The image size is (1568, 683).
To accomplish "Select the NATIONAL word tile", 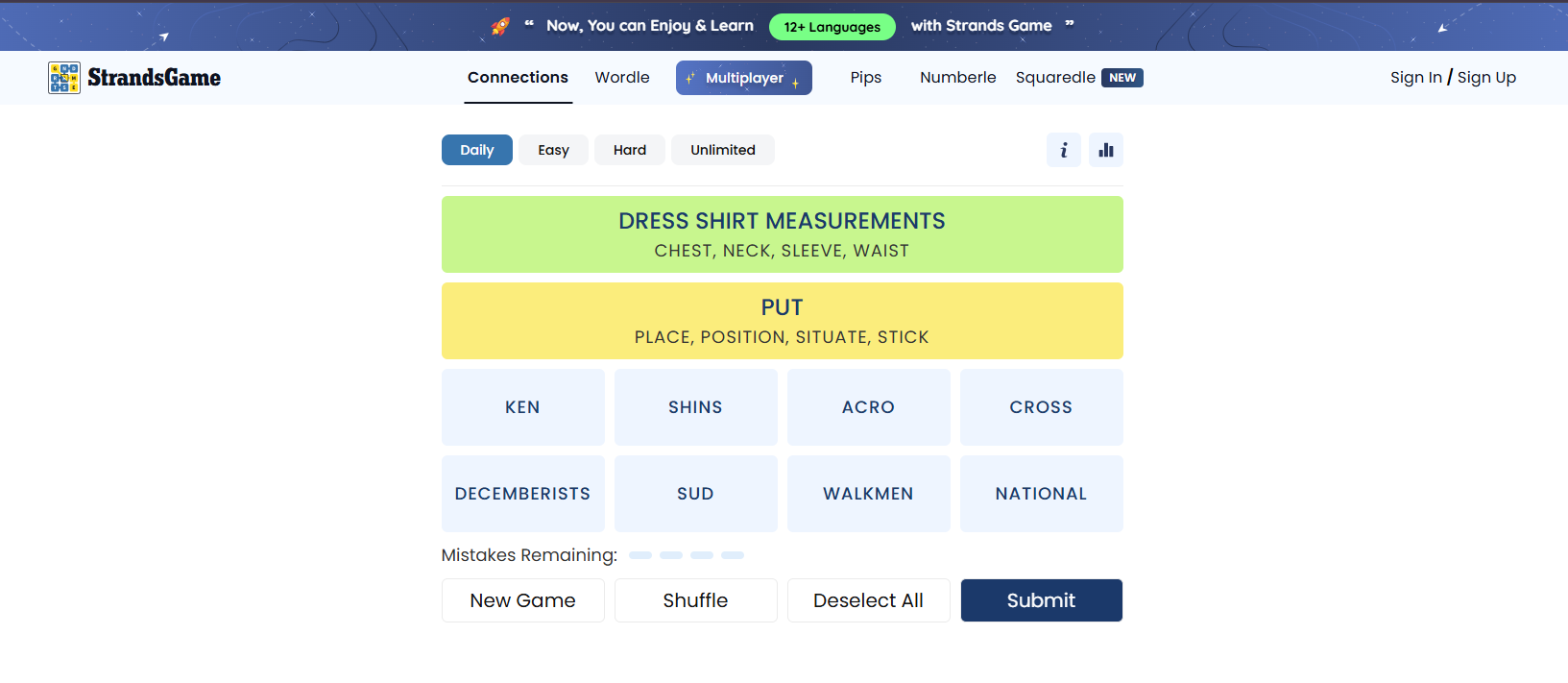I will (x=1042, y=494).
